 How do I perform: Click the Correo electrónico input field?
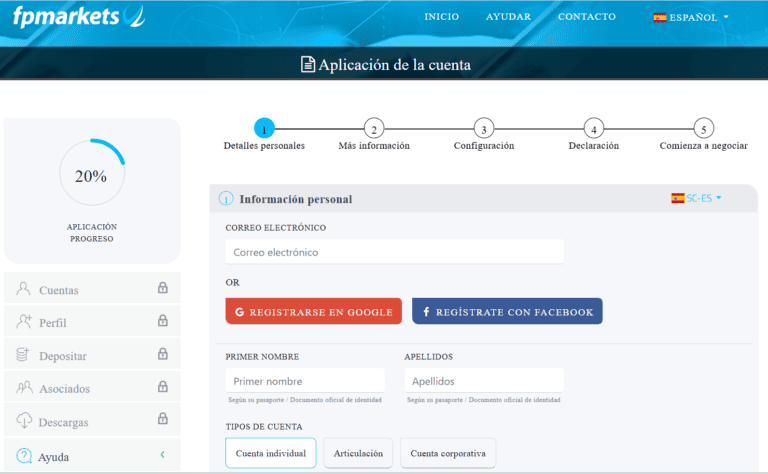[x=394, y=252]
